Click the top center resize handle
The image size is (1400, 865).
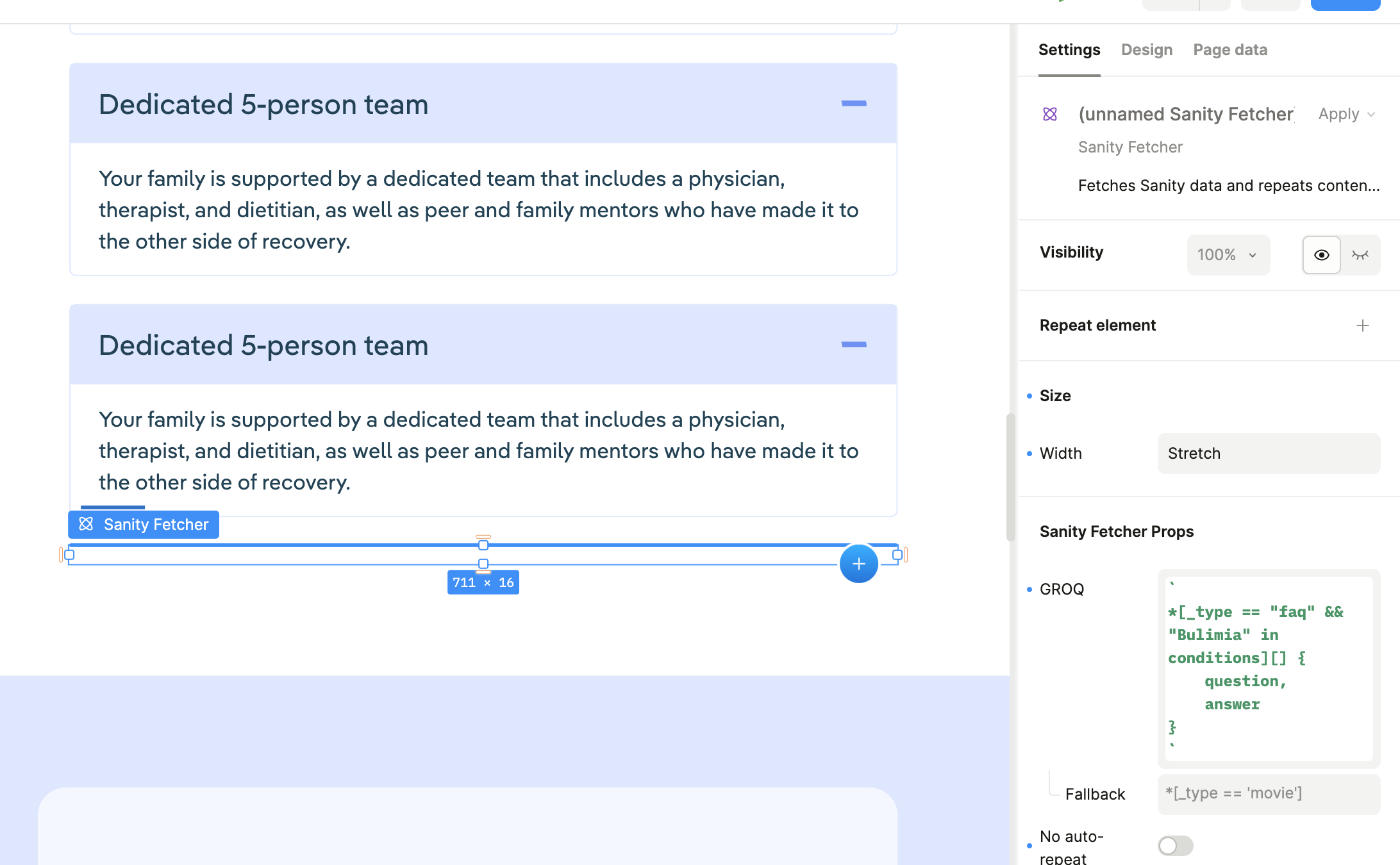coord(483,545)
